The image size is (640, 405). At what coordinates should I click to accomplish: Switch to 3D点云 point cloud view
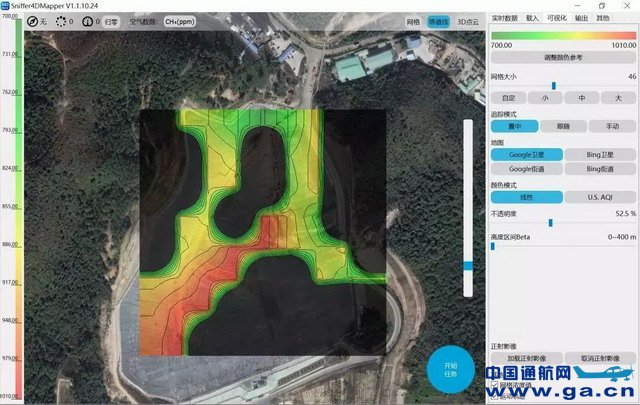click(x=467, y=20)
